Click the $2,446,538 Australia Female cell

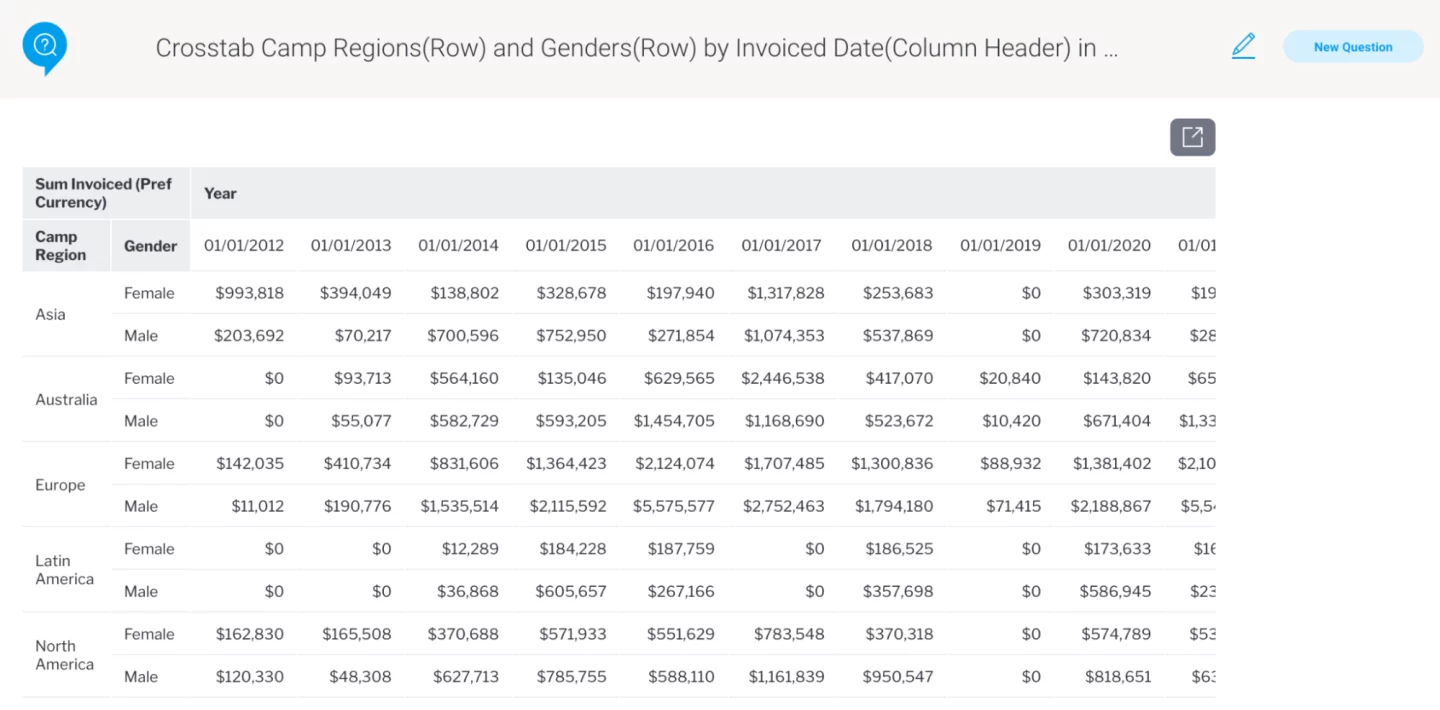(x=782, y=378)
